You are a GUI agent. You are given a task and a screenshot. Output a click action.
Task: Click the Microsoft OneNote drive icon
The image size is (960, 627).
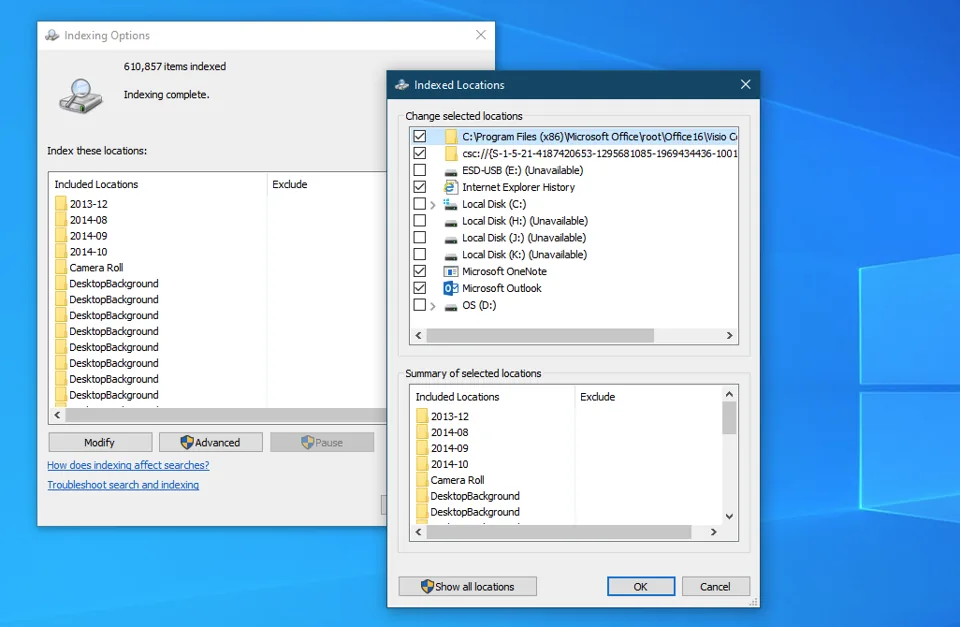tap(450, 271)
